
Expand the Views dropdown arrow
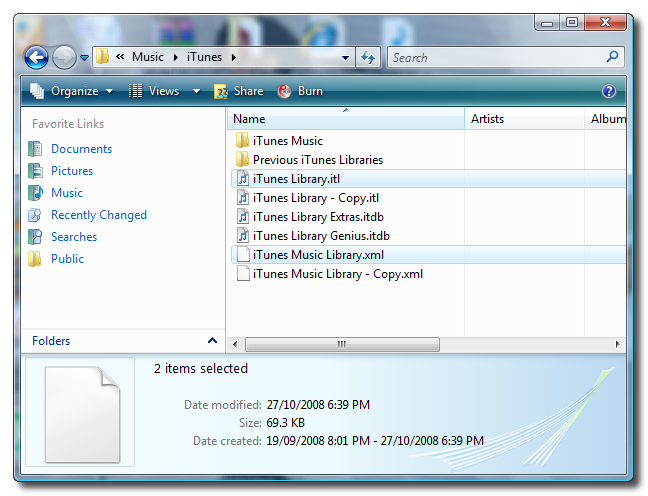196,91
